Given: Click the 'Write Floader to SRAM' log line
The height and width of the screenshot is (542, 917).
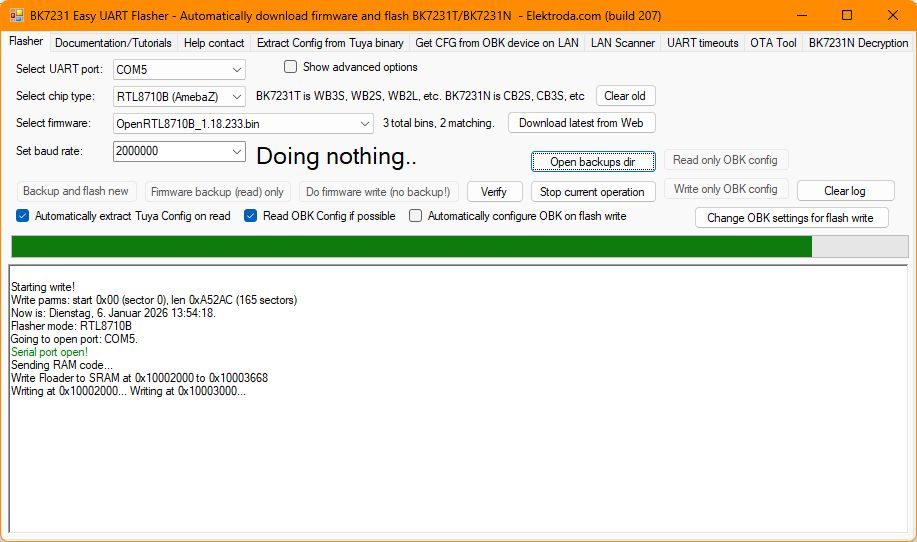Looking at the screenshot, I should pos(139,378).
